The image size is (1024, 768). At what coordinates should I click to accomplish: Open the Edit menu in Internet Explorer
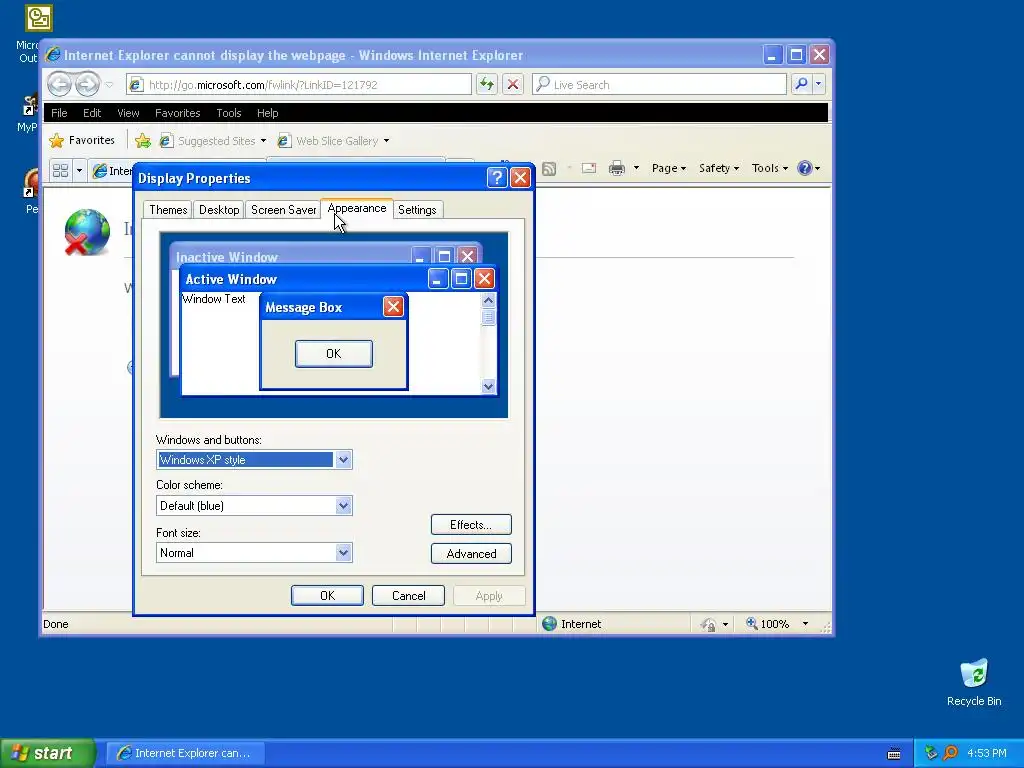[x=91, y=113]
